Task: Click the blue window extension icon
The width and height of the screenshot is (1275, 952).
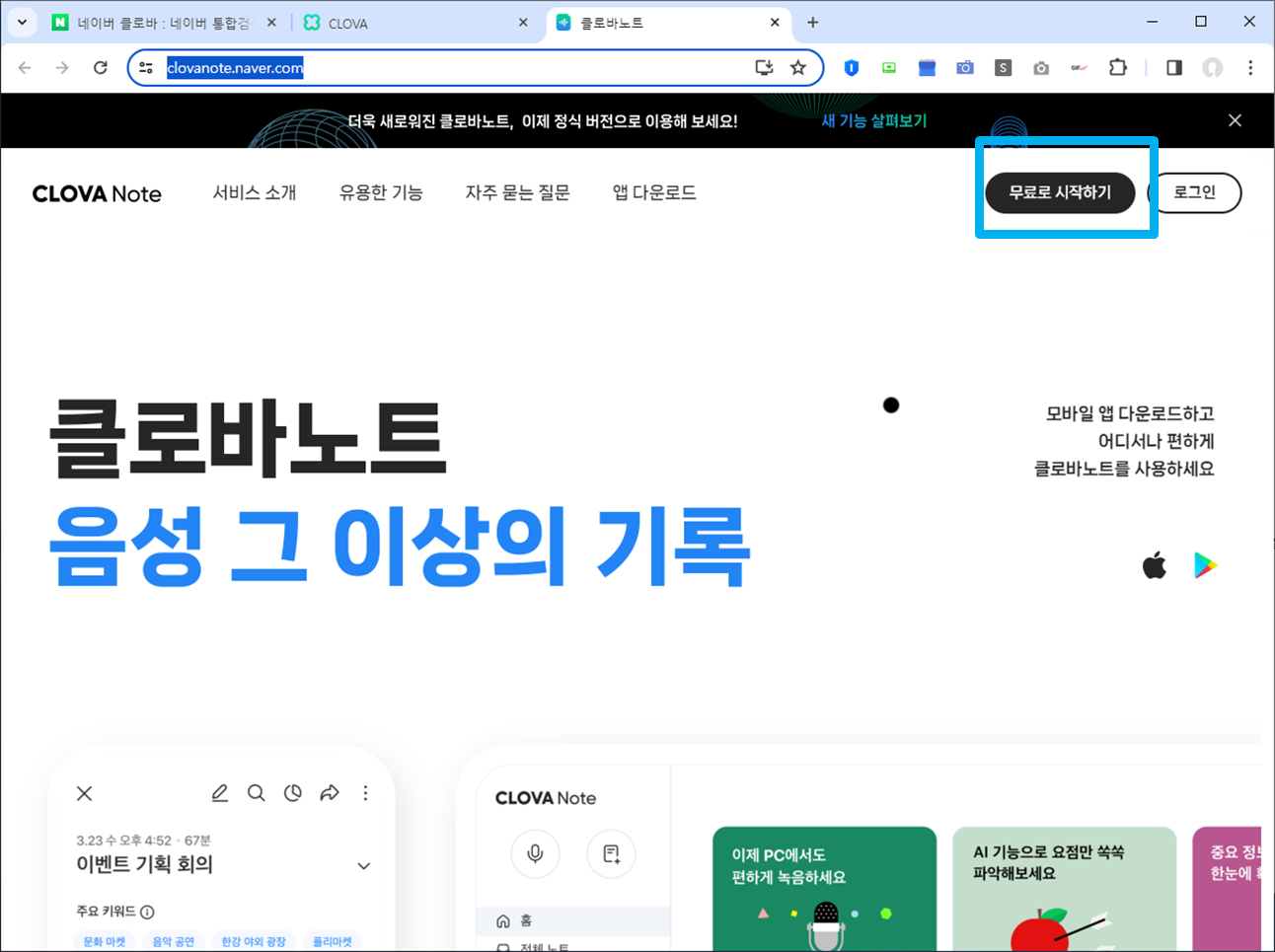Action: tap(927, 68)
